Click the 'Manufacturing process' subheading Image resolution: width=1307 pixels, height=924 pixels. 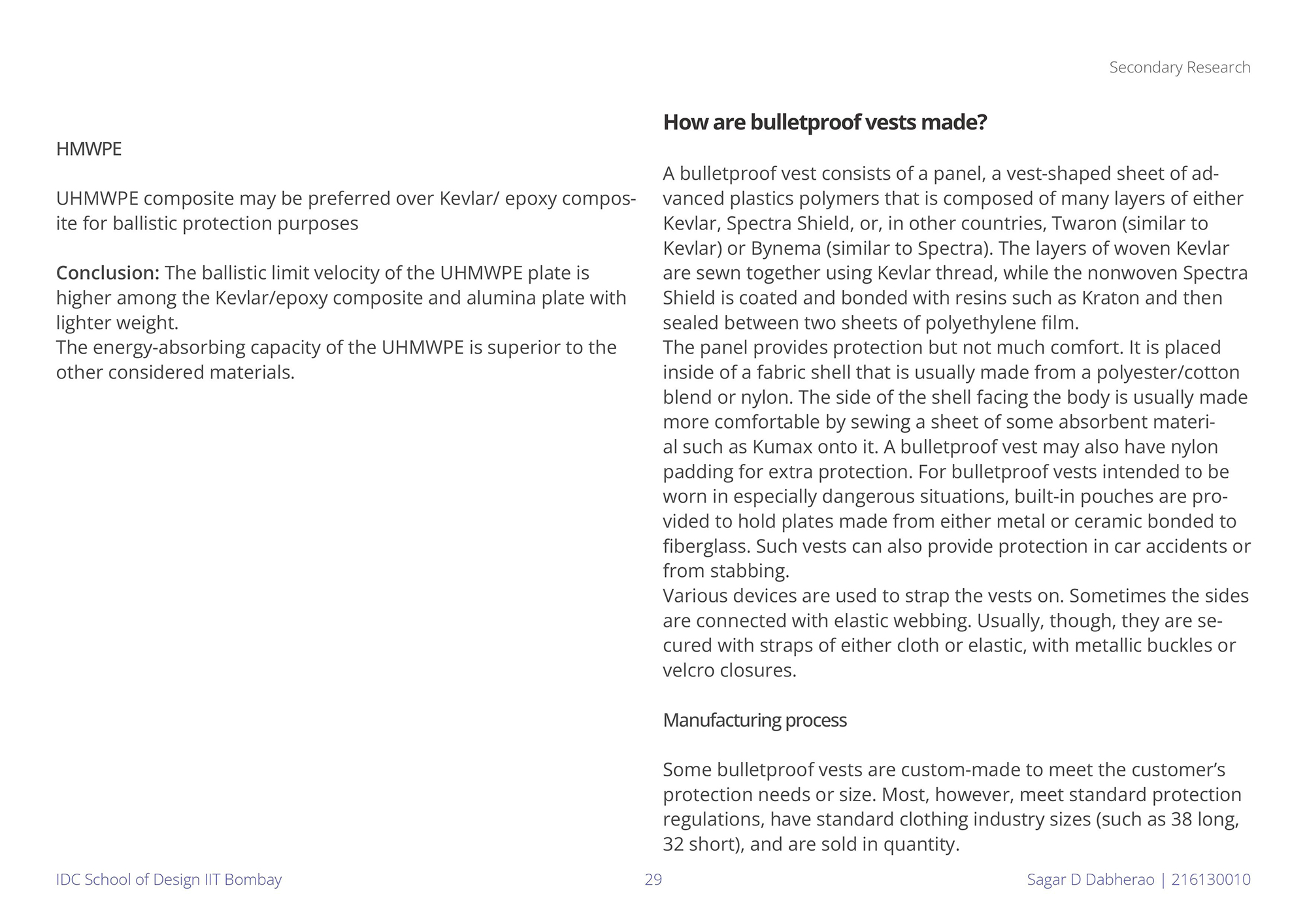click(x=755, y=720)
